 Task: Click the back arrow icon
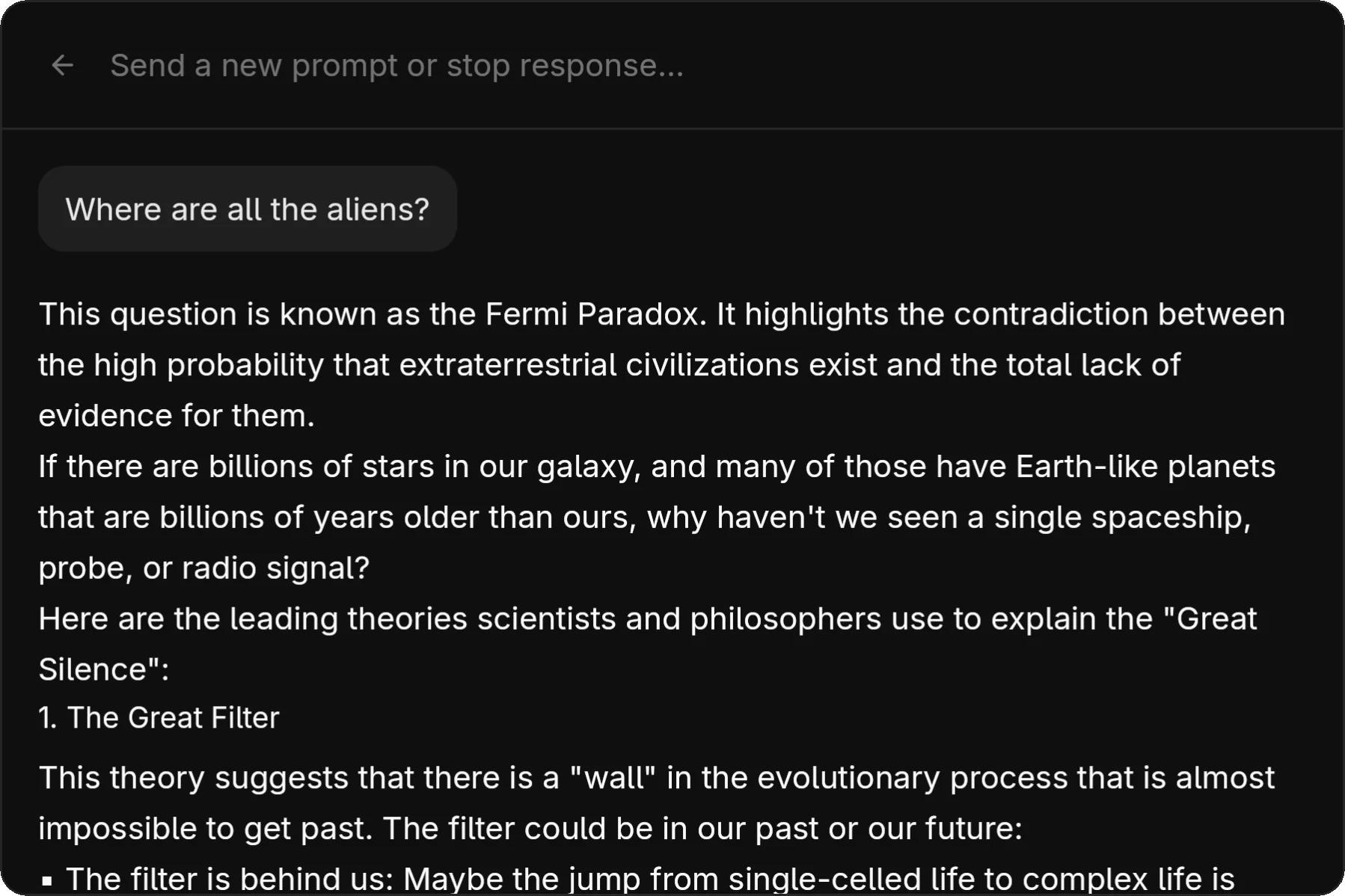coord(62,66)
